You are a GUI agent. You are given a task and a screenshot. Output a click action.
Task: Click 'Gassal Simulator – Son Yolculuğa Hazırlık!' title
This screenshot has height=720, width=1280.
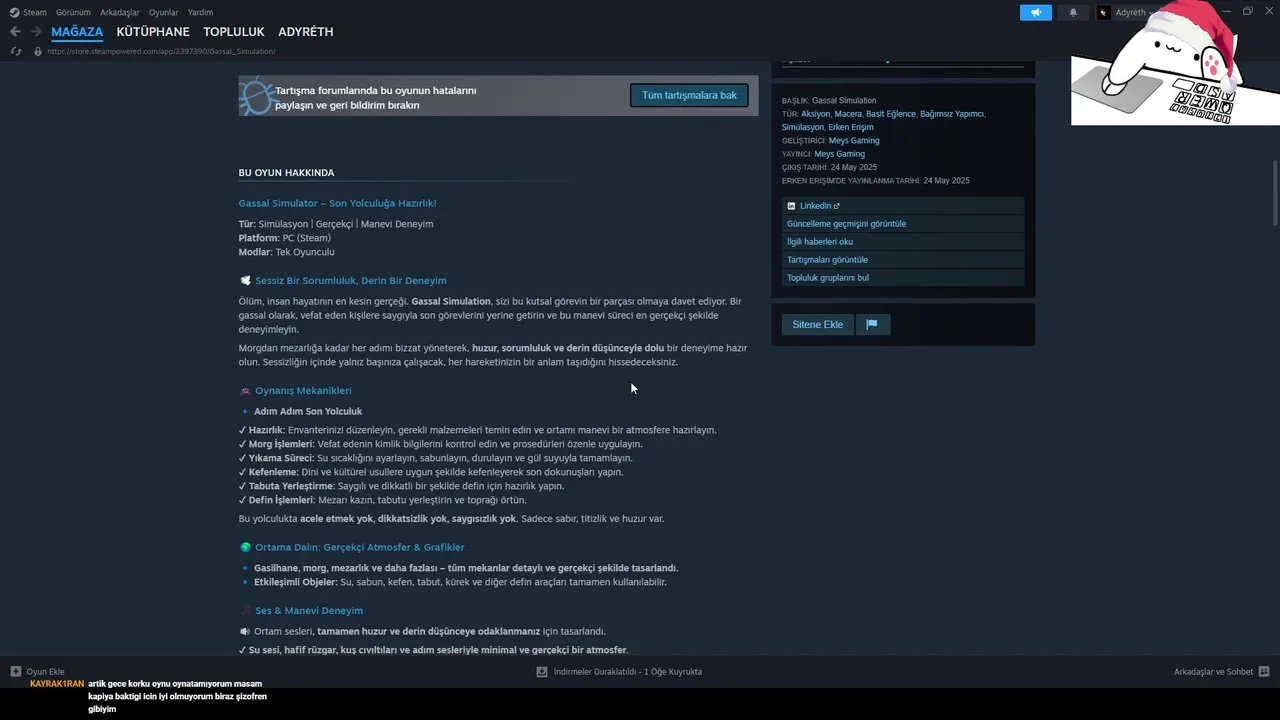tap(337, 203)
